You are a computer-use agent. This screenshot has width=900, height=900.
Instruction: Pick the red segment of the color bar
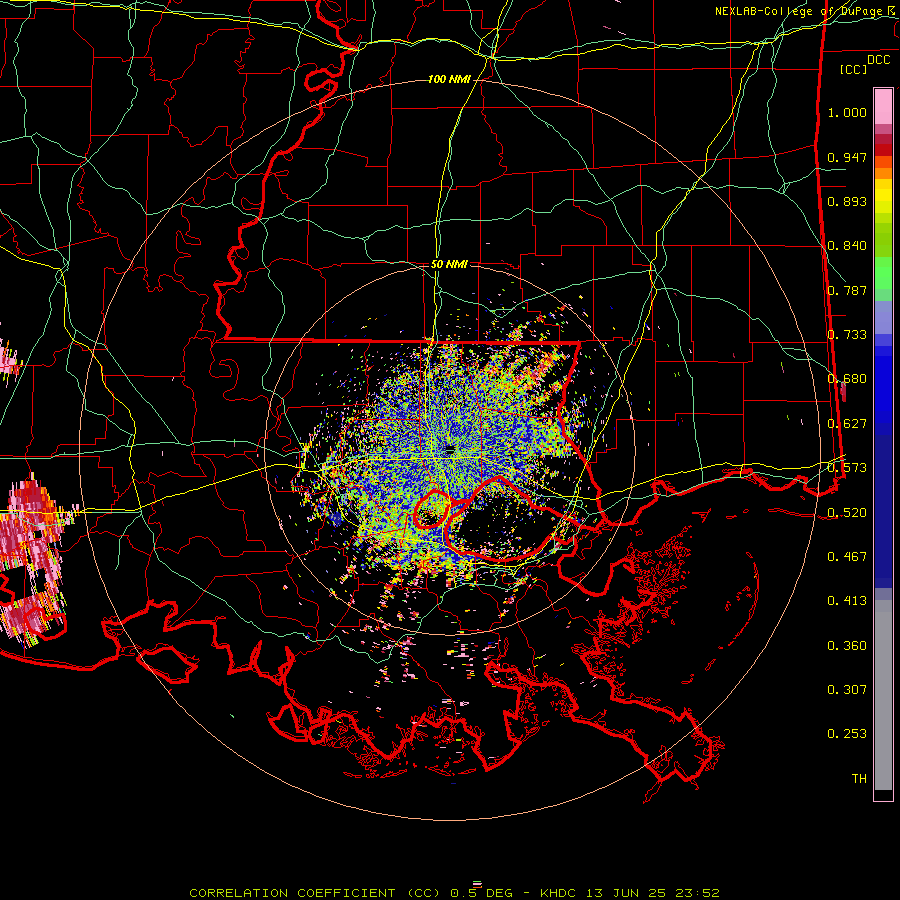click(x=883, y=150)
